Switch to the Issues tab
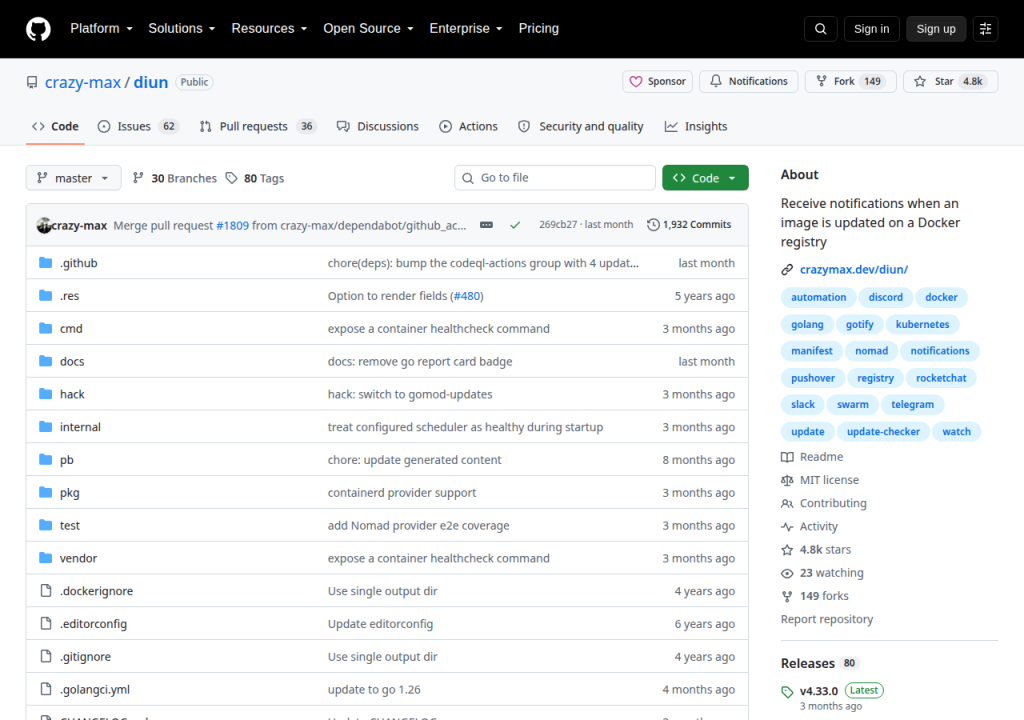Screen dimensions: 1024x720 coord(137,127)
